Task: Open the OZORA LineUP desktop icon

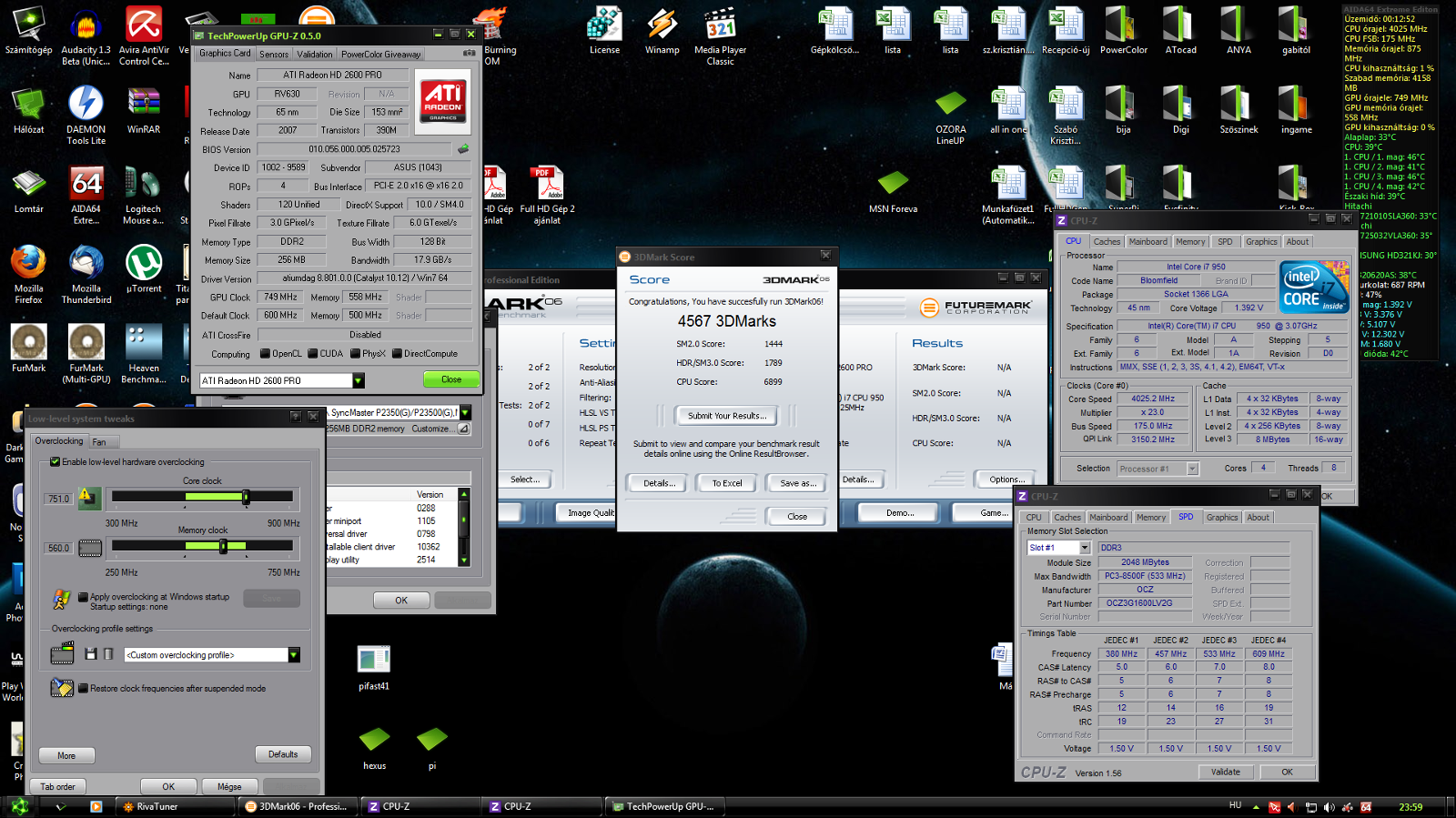Action: (x=951, y=116)
